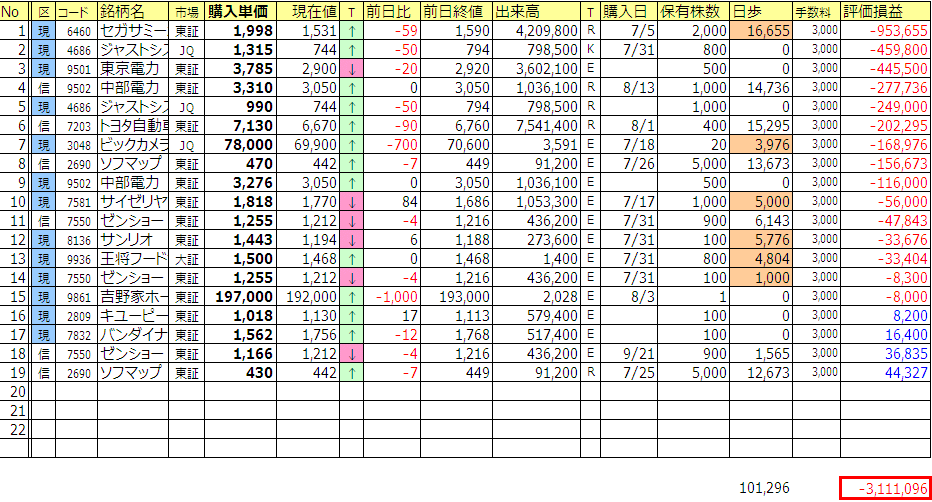Screen dimensions: 932x502
Task: Click the up arrow in the セガサミー row
Action: [x=352, y=31]
